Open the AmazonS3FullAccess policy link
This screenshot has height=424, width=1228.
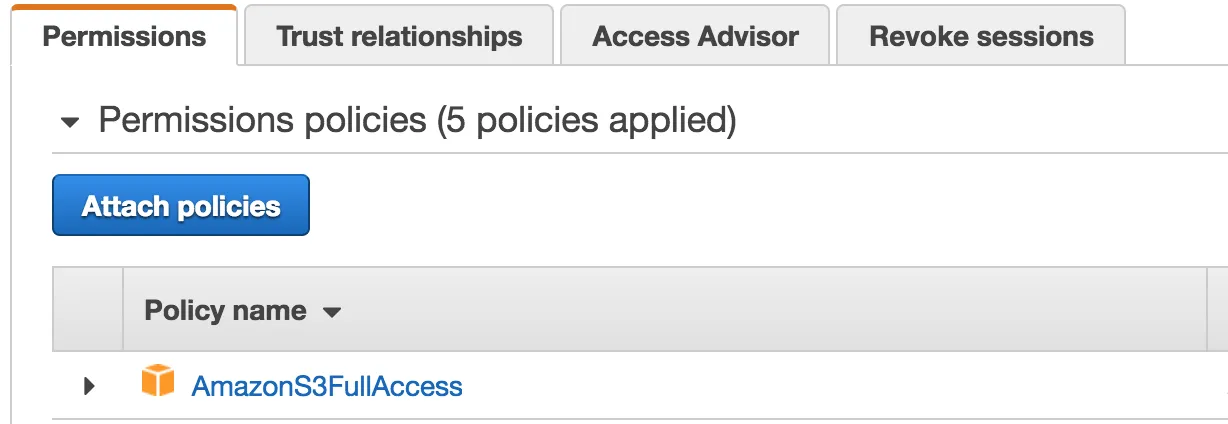point(327,386)
